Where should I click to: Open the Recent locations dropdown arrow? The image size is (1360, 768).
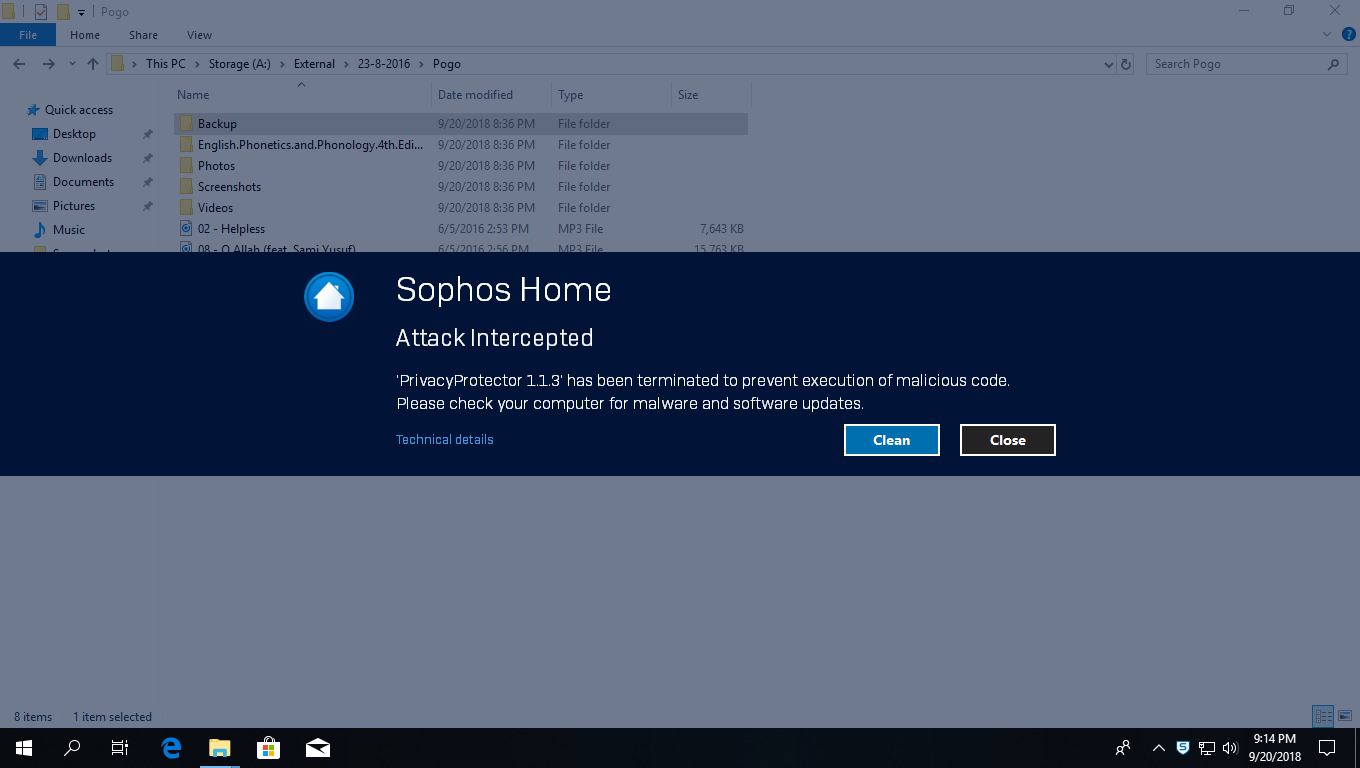click(72, 64)
